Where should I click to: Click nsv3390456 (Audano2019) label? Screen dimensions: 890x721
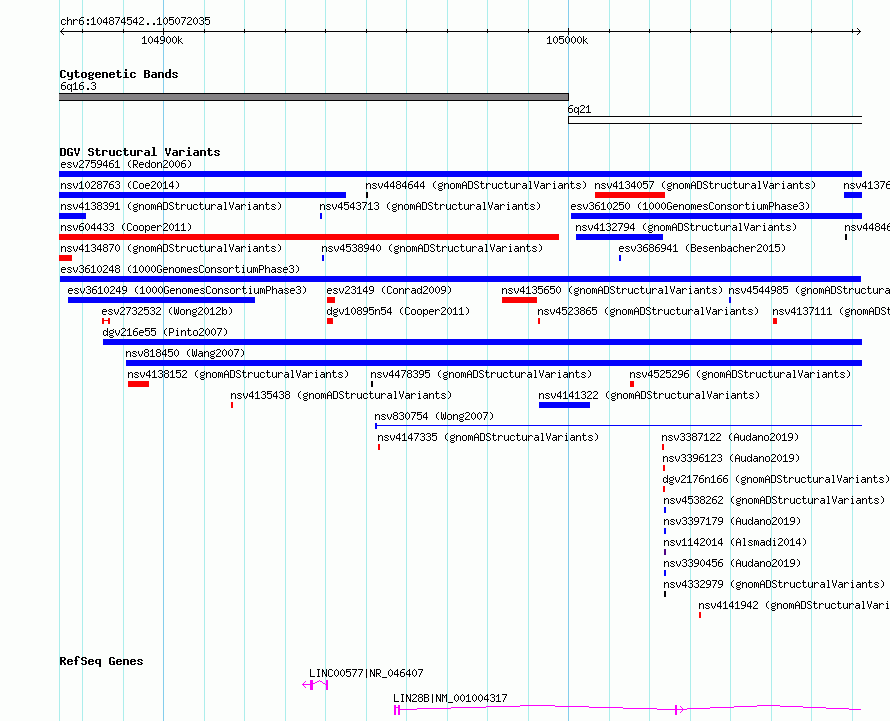732,563
